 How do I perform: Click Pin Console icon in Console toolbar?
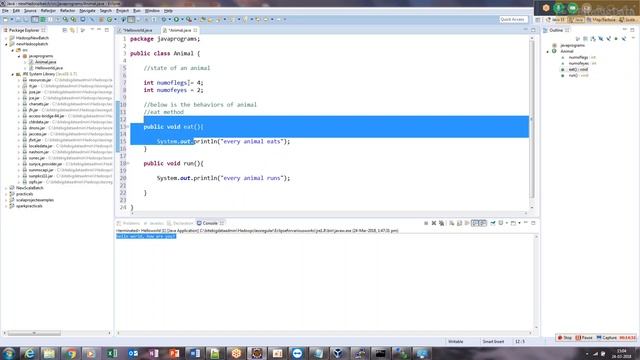point(493,223)
